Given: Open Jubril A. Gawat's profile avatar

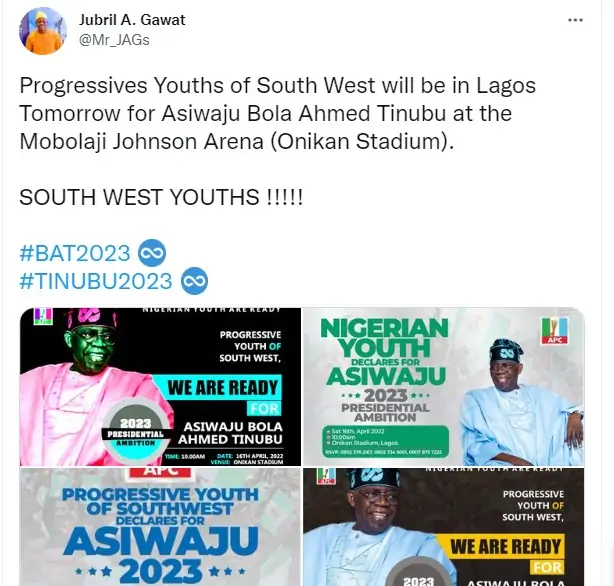Looking at the screenshot, I should 43,31.
